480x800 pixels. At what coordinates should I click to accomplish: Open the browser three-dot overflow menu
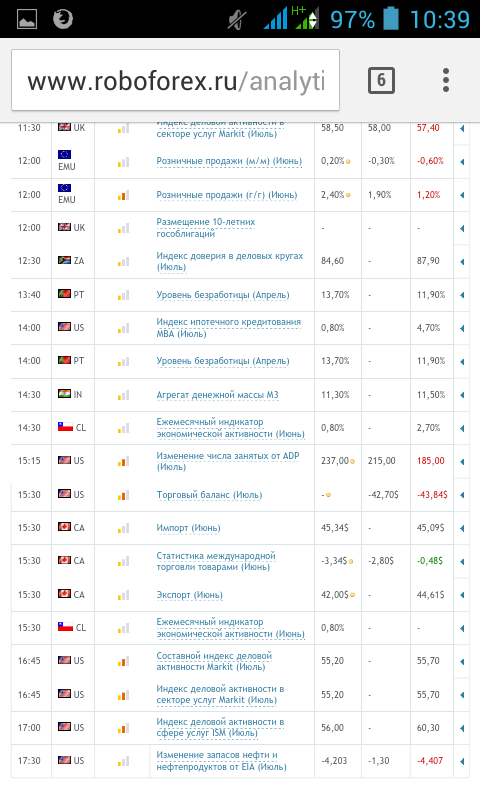click(x=446, y=80)
